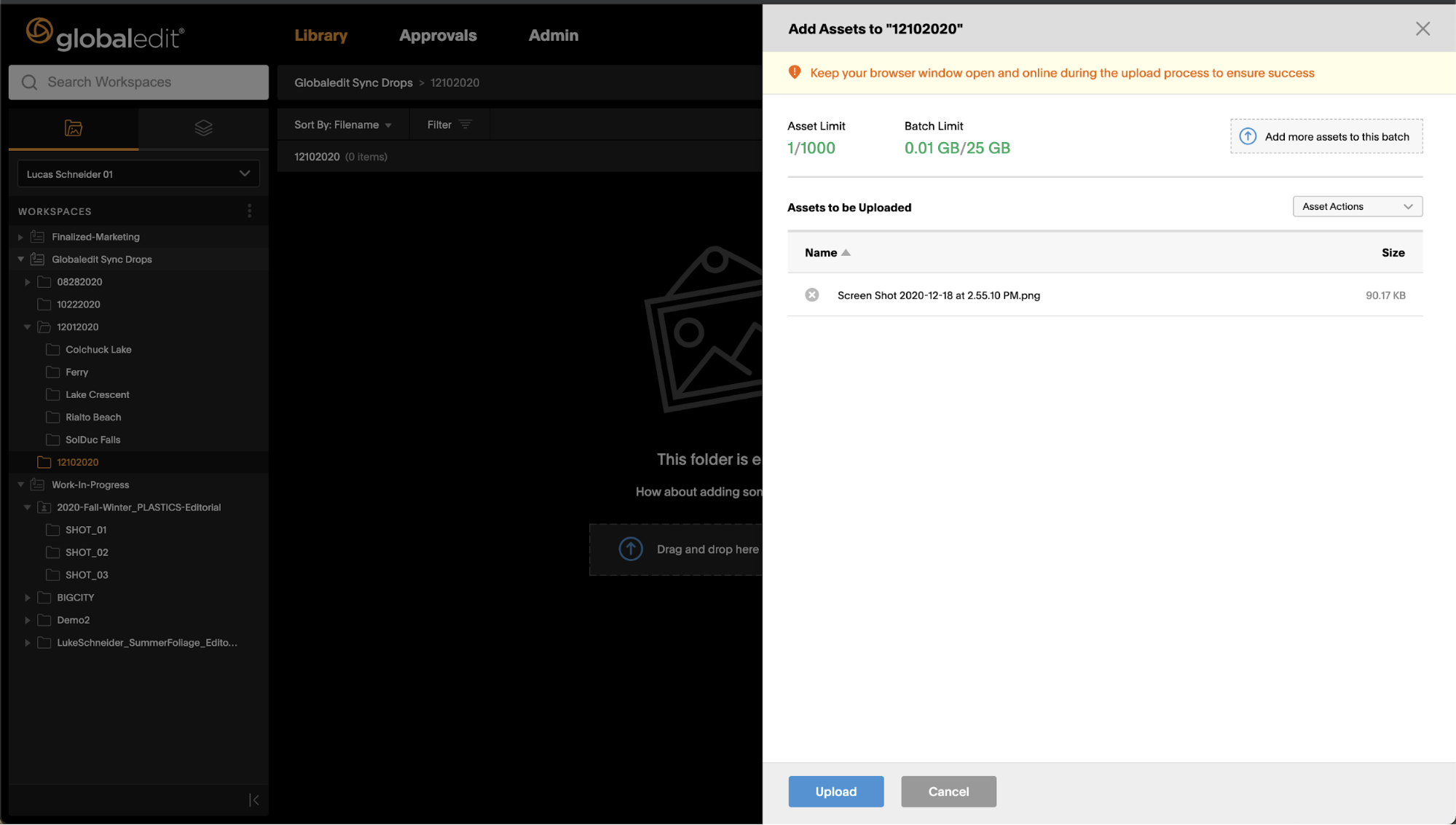Click the 2020-Fall-Winter_PLASTICS-Editorial folder icon
Screen dimensions: 1456x825
[x=44, y=507]
